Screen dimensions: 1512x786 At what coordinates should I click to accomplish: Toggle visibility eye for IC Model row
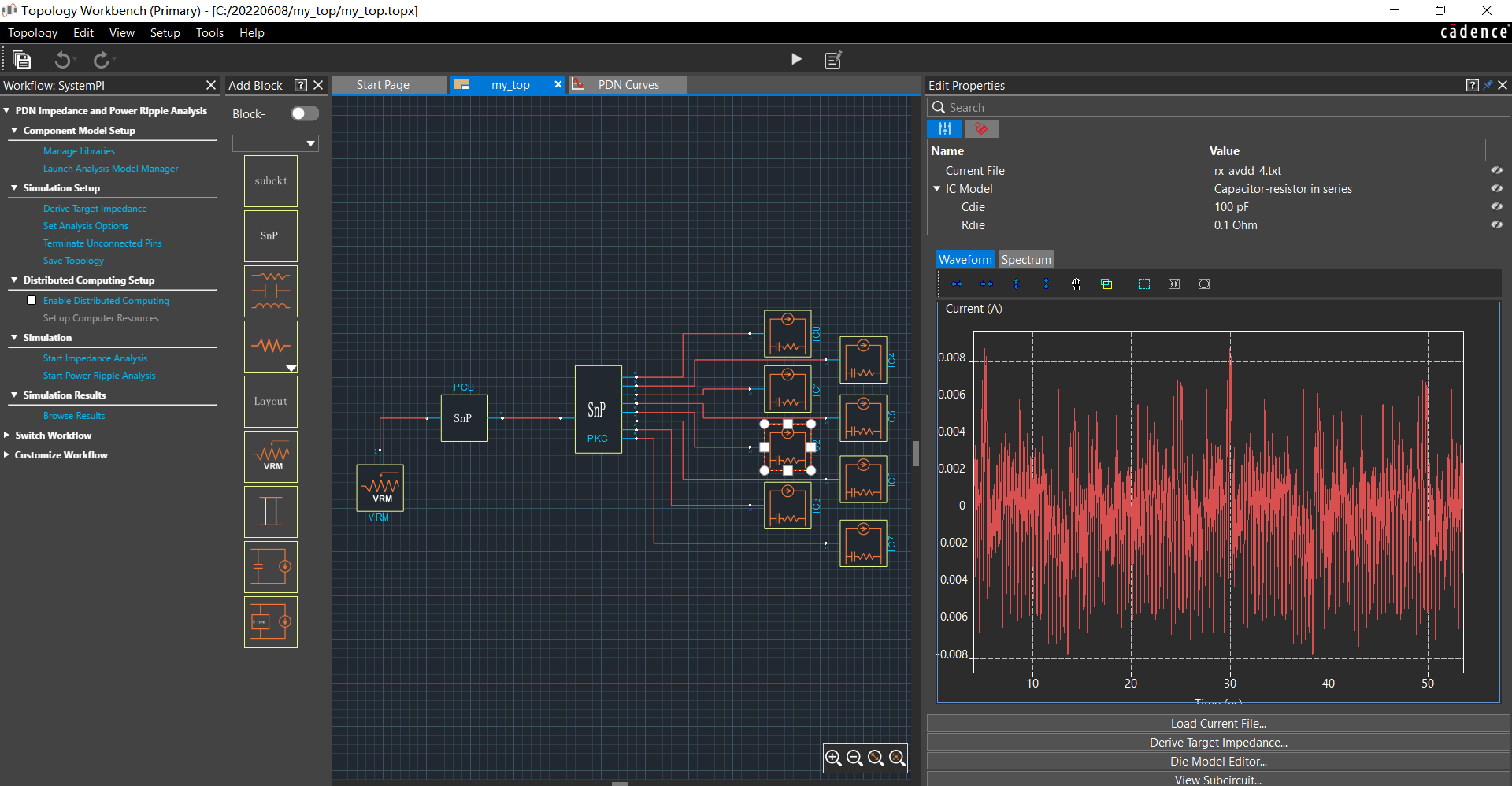[1496, 188]
